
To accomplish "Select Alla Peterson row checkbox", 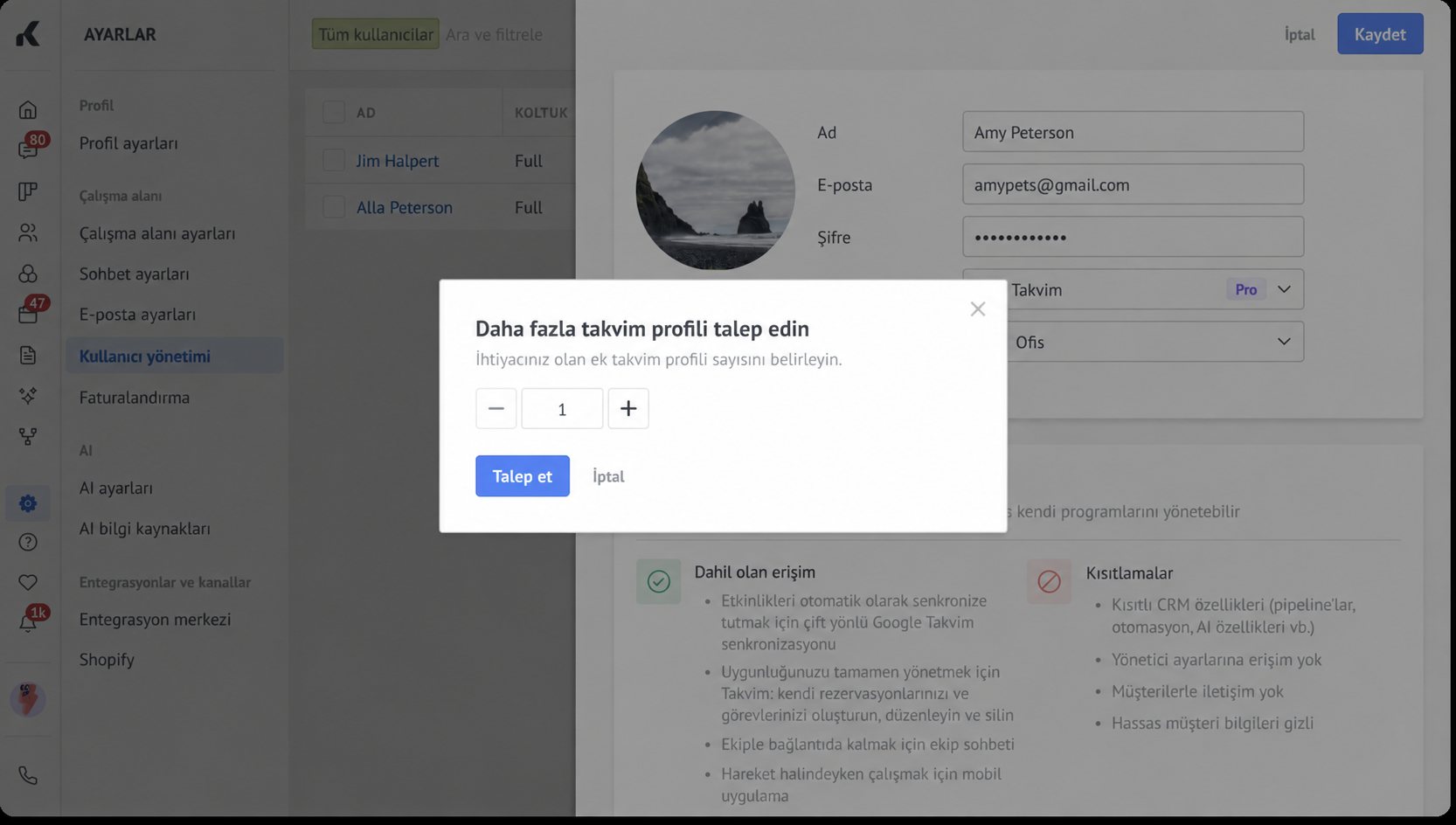I will click(334, 207).
